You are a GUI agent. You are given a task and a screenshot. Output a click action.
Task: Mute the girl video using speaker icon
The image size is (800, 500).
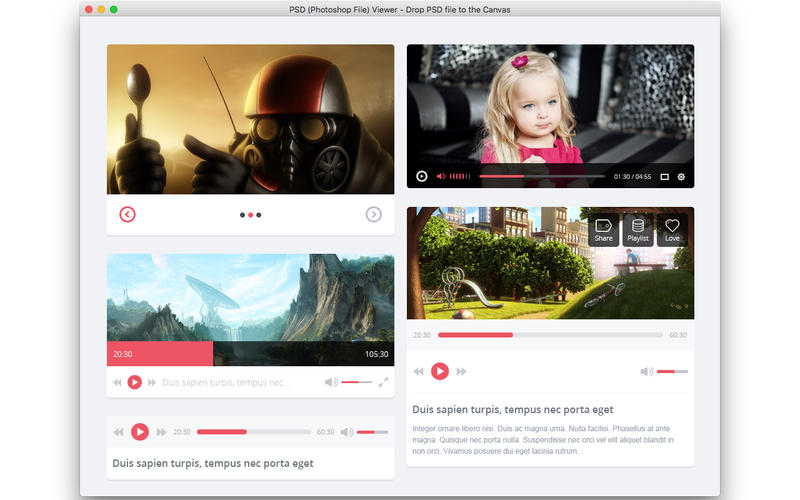441,177
